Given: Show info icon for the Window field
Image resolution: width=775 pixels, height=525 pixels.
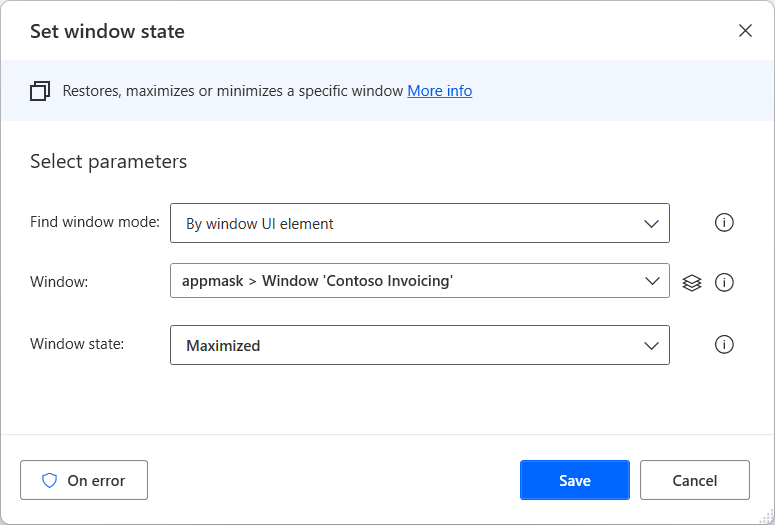Looking at the screenshot, I should (724, 283).
